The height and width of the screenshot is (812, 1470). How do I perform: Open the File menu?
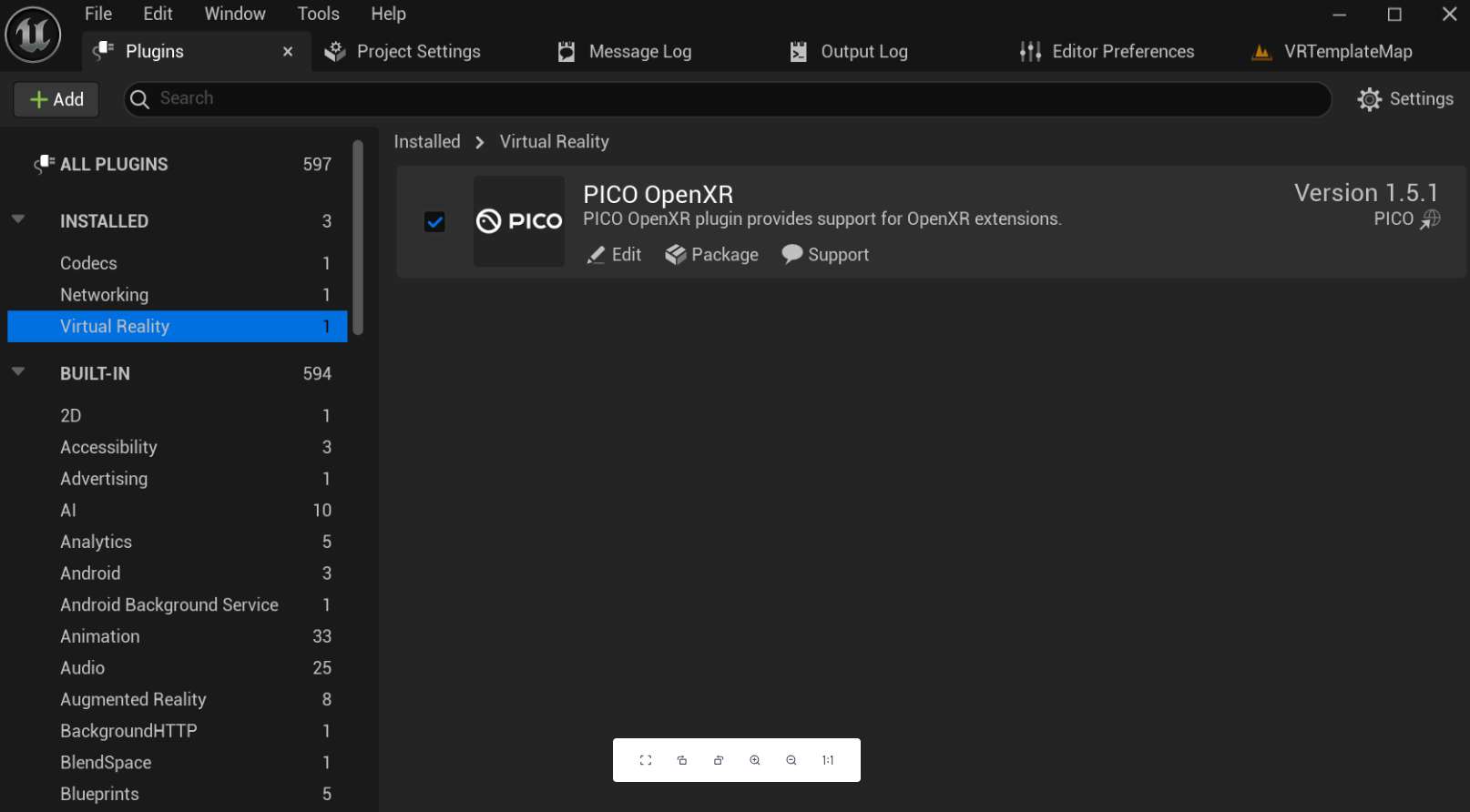coord(98,14)
